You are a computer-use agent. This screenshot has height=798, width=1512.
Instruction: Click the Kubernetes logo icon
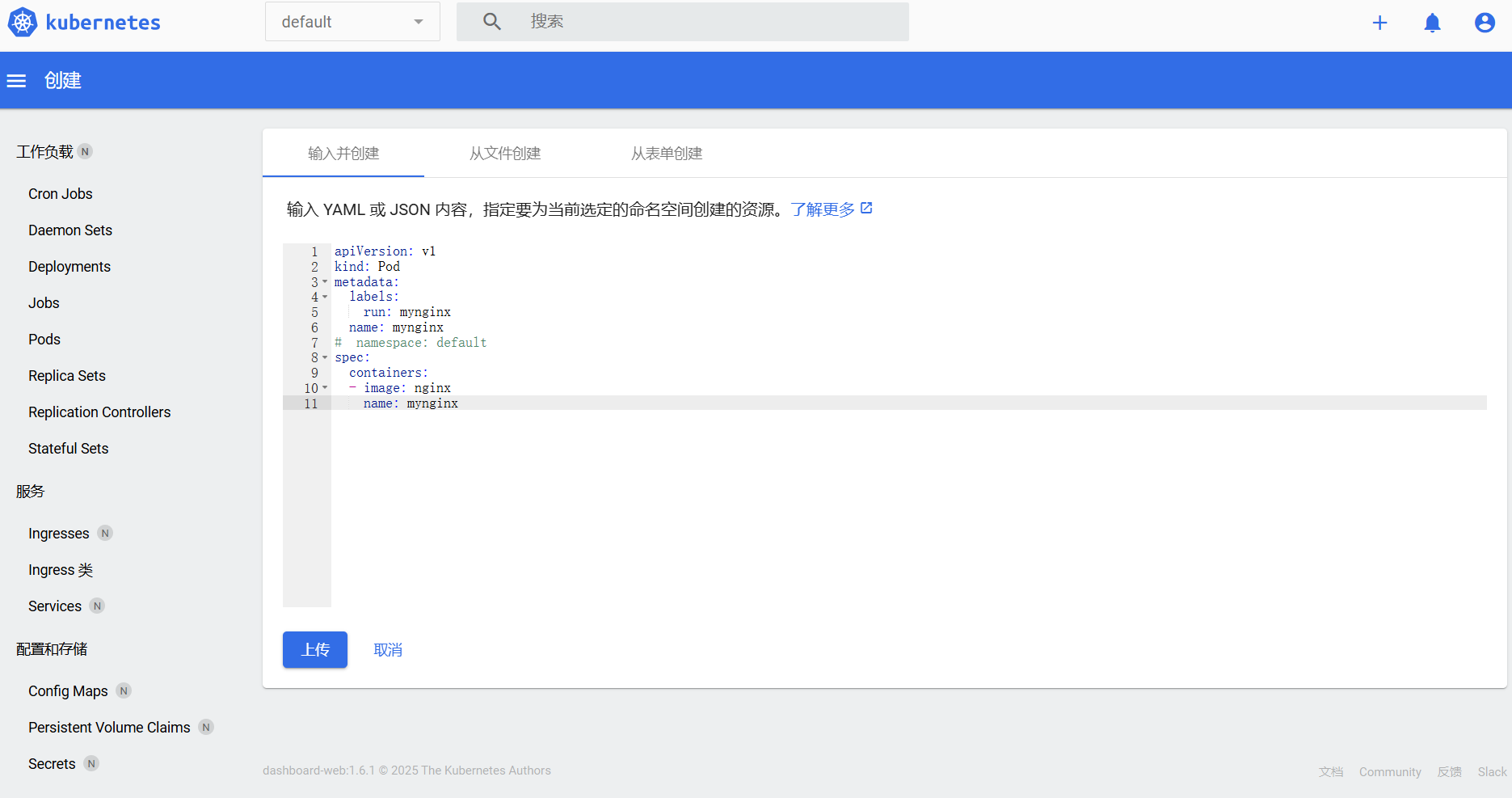[23, 23]
